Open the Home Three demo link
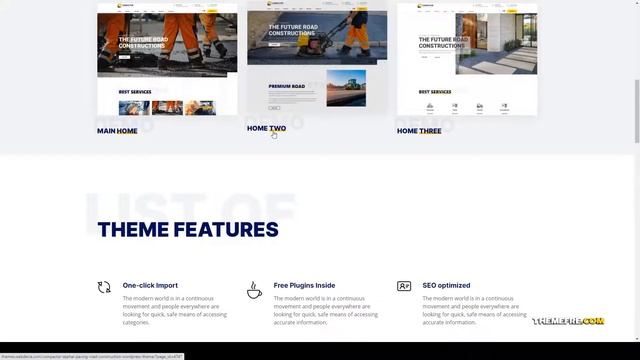Image resolution: width=640 pixels, height=360 pixels. click(419, 131)
